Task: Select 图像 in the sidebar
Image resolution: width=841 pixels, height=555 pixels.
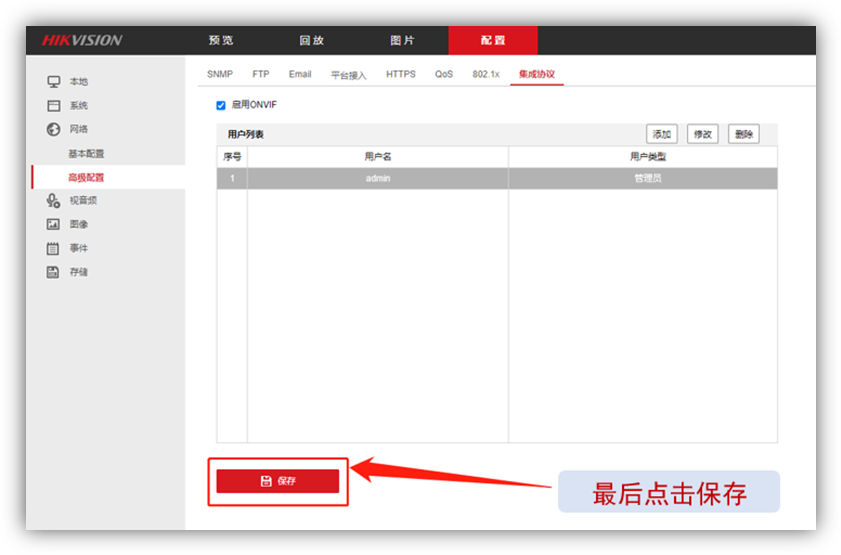Action: pos(79,224)
